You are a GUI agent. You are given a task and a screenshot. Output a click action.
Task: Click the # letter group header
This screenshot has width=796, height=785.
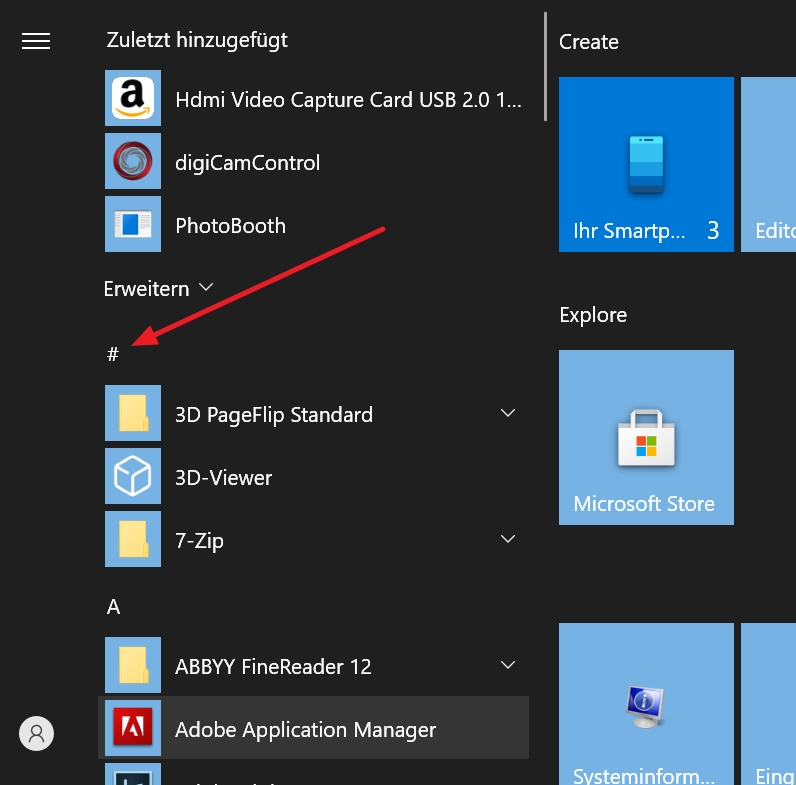[x=113, y=354]
